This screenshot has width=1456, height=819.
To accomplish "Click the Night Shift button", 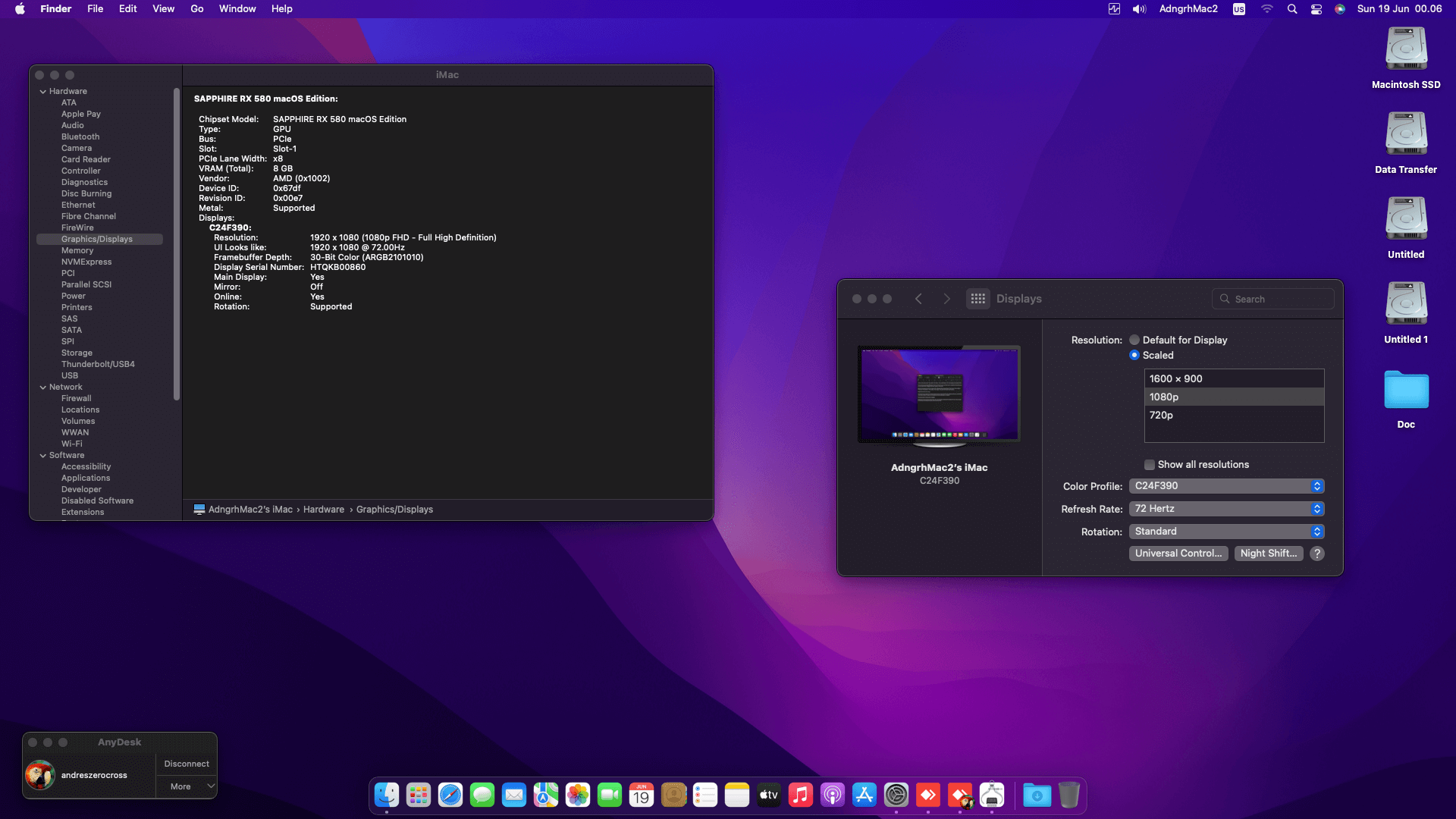I will pos(1268,554).
